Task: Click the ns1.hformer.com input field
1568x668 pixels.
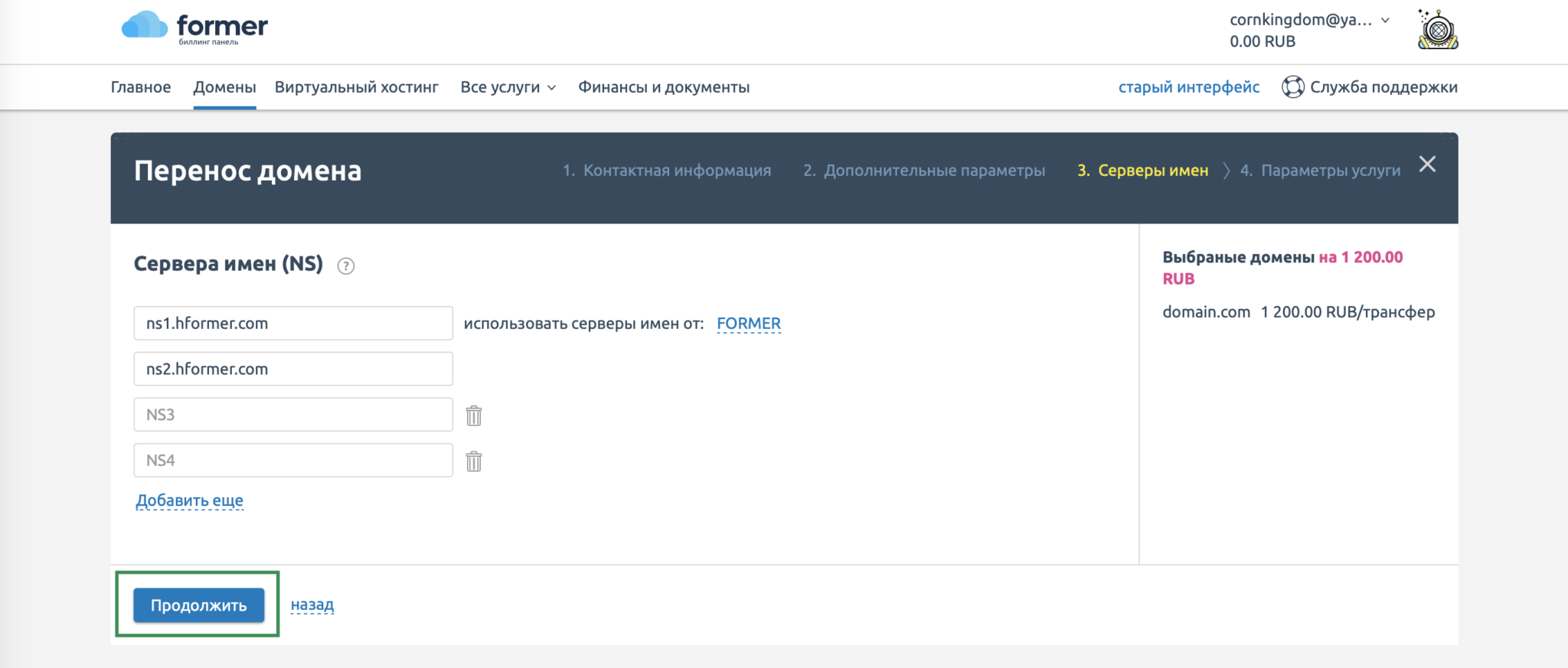Action: 293,323
